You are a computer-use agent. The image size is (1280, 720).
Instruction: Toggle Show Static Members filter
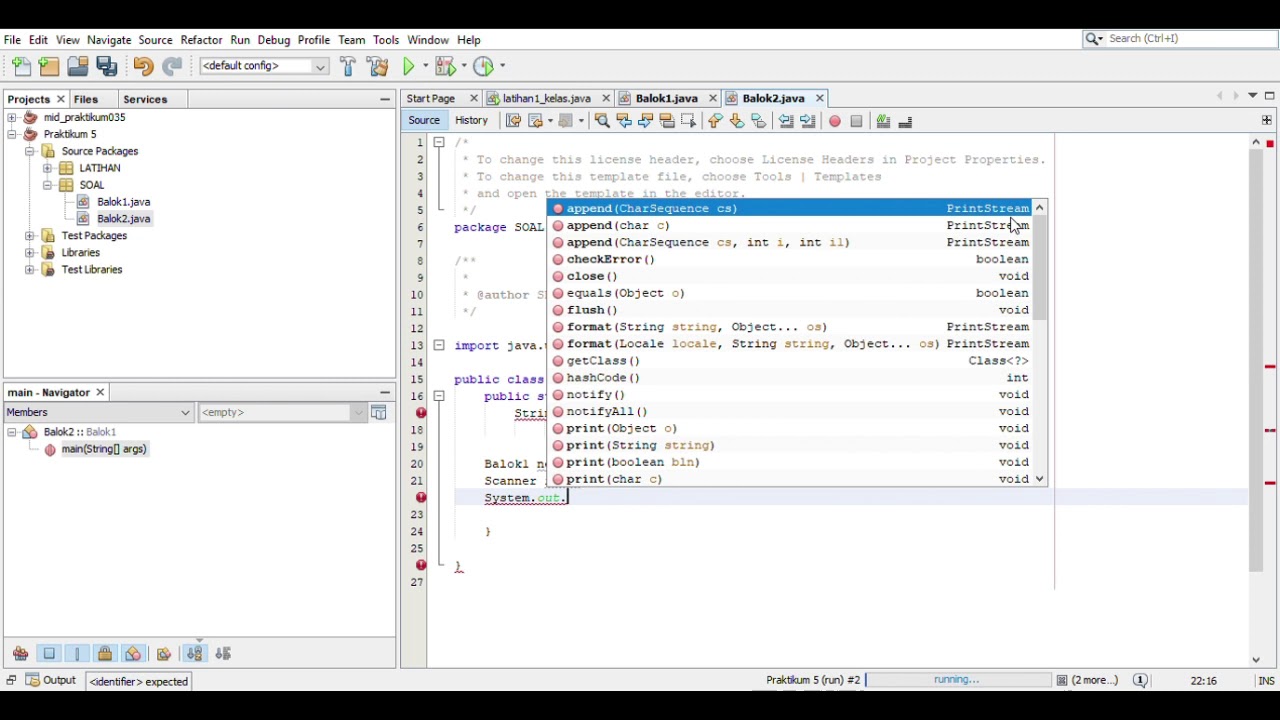(77, 654)
